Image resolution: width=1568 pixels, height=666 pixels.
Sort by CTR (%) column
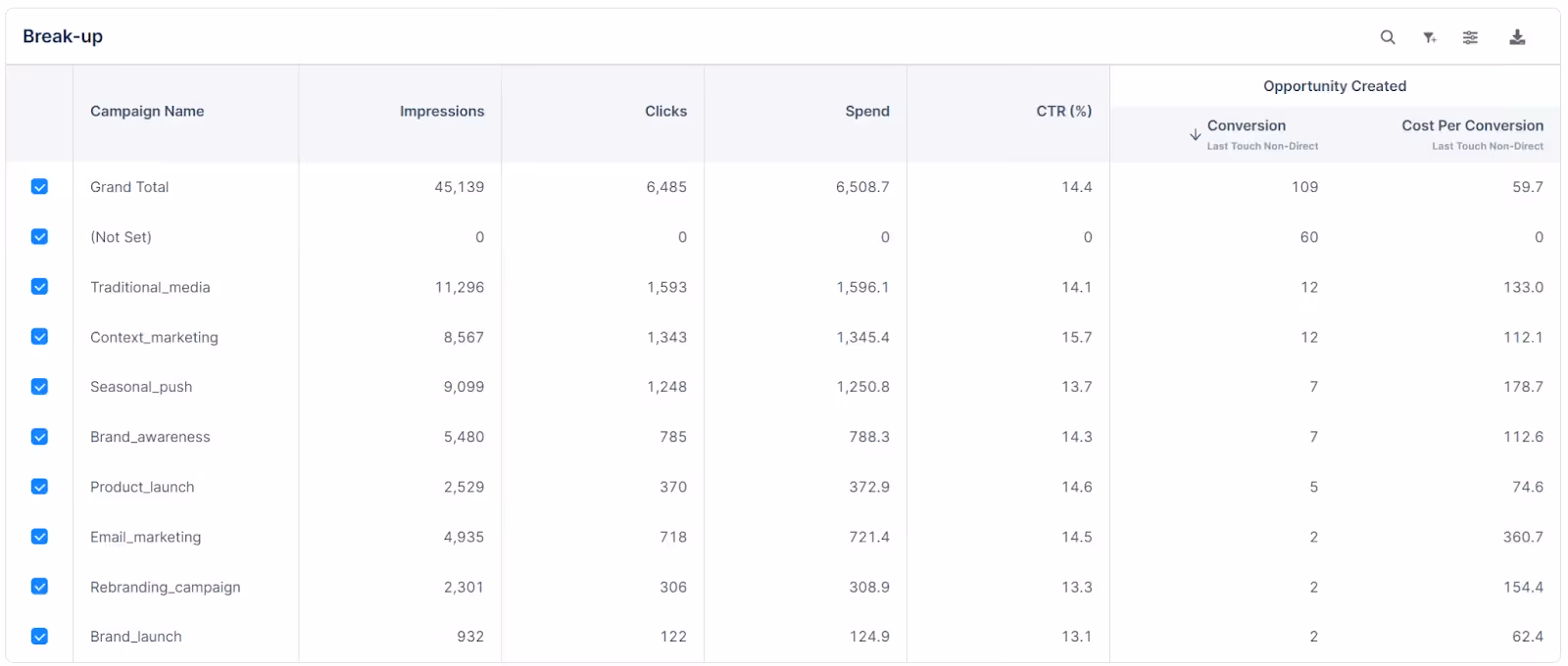pos(1063,111)
